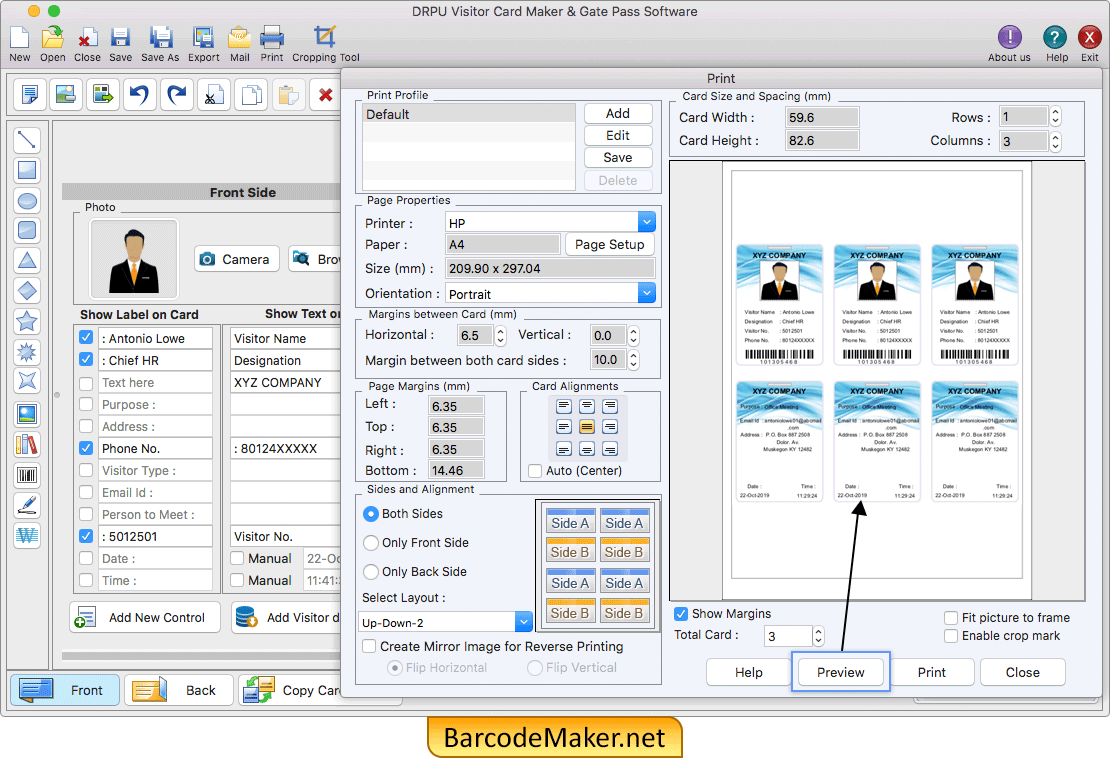Adjust the Total Card stepper
1110x758 pixels.
click(x=818, y=636)
